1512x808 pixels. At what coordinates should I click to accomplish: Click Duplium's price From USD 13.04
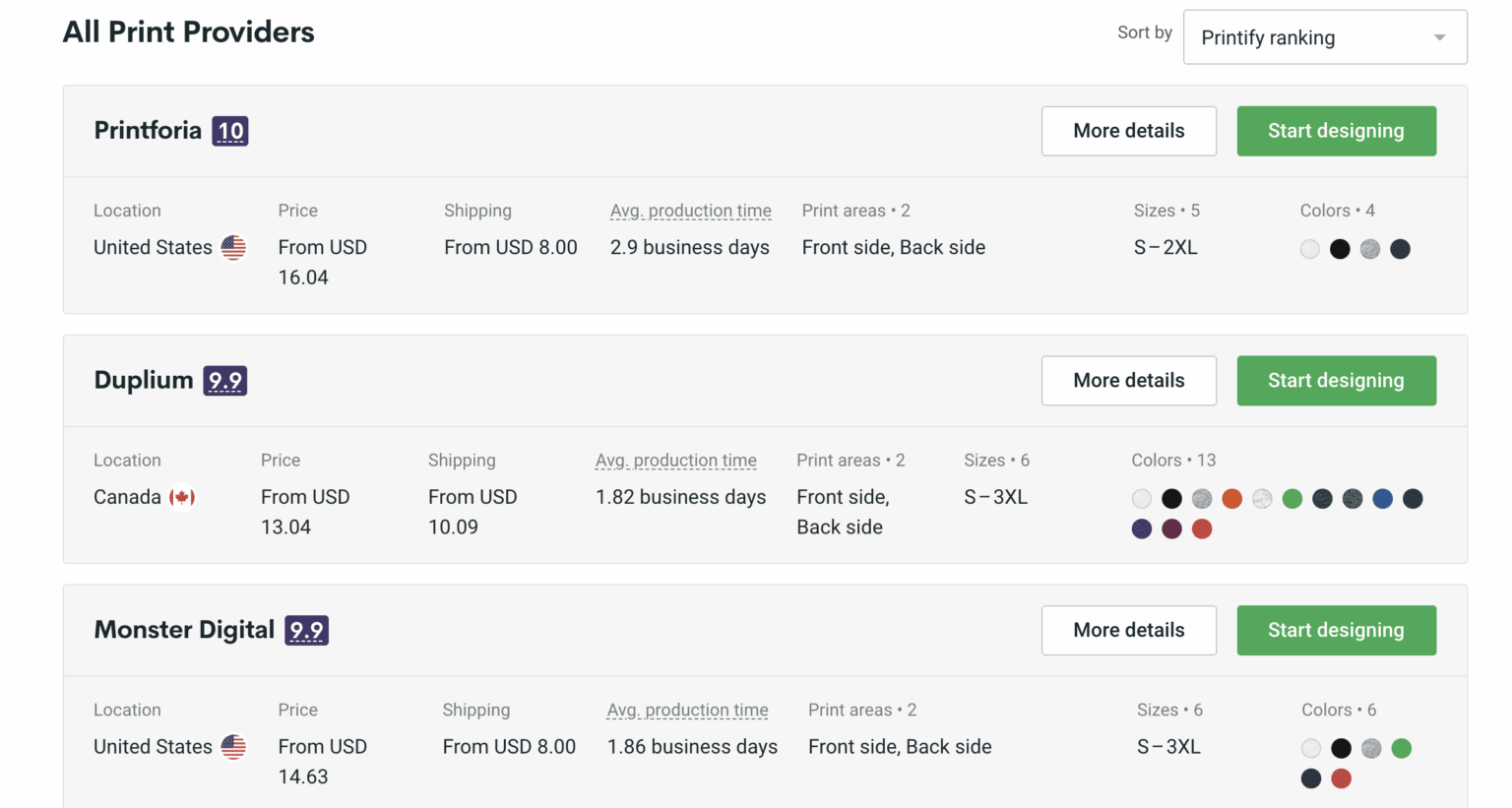(x=305, y=513)
